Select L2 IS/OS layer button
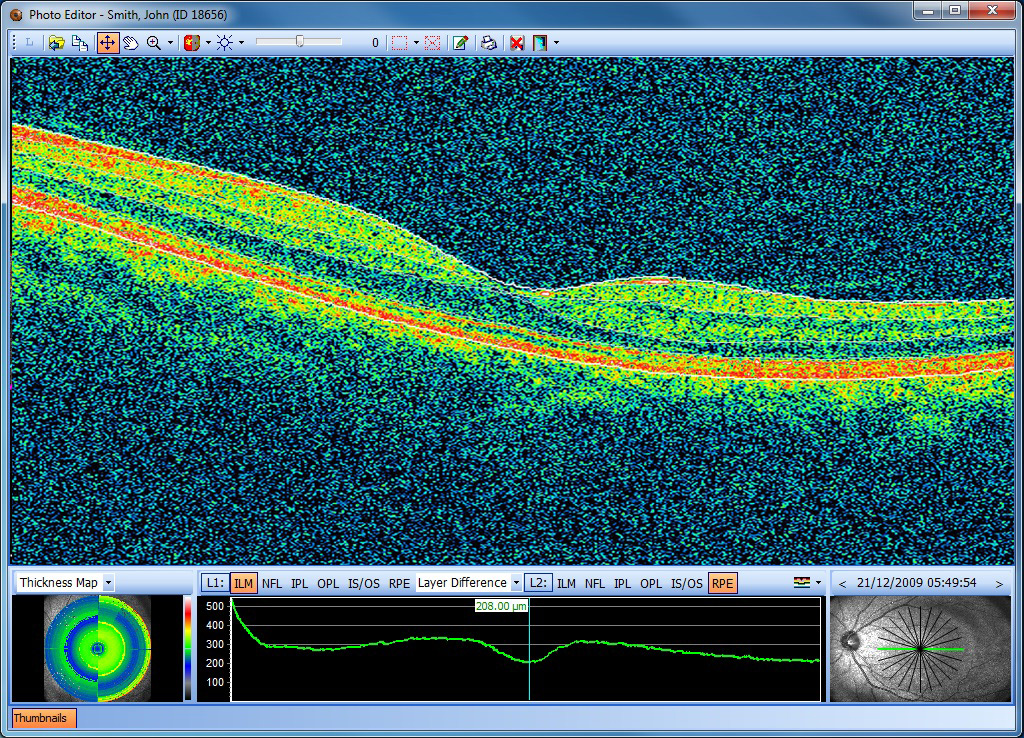 click(x=687, y=583)
